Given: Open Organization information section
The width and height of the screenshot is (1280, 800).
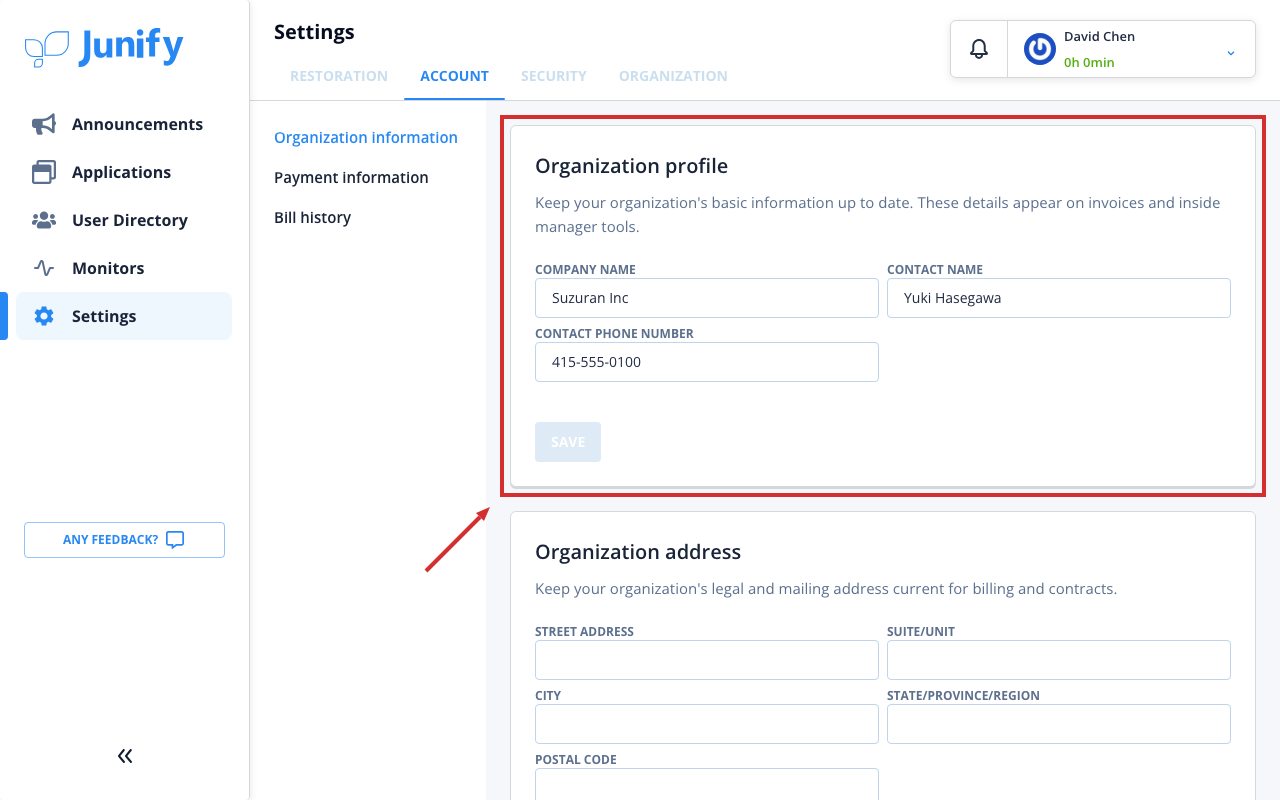Looking at the screenshot, I should (x=366, y=138).
